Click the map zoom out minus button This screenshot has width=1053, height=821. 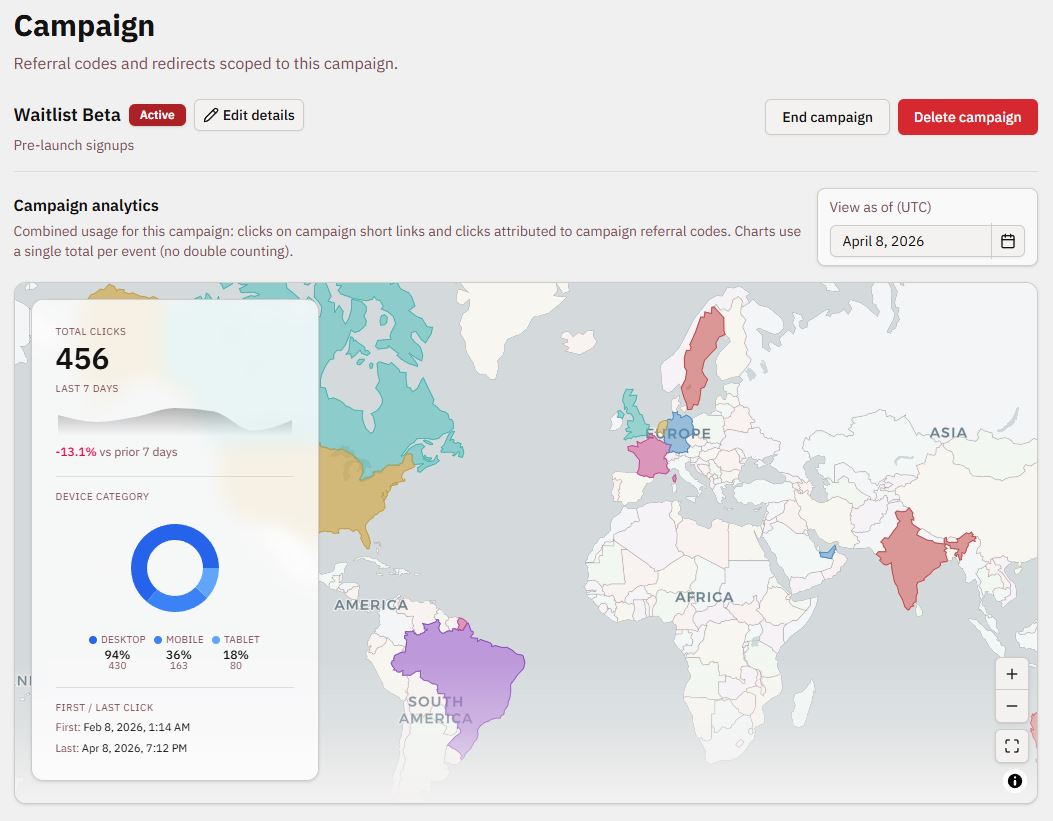(1011, 706)
